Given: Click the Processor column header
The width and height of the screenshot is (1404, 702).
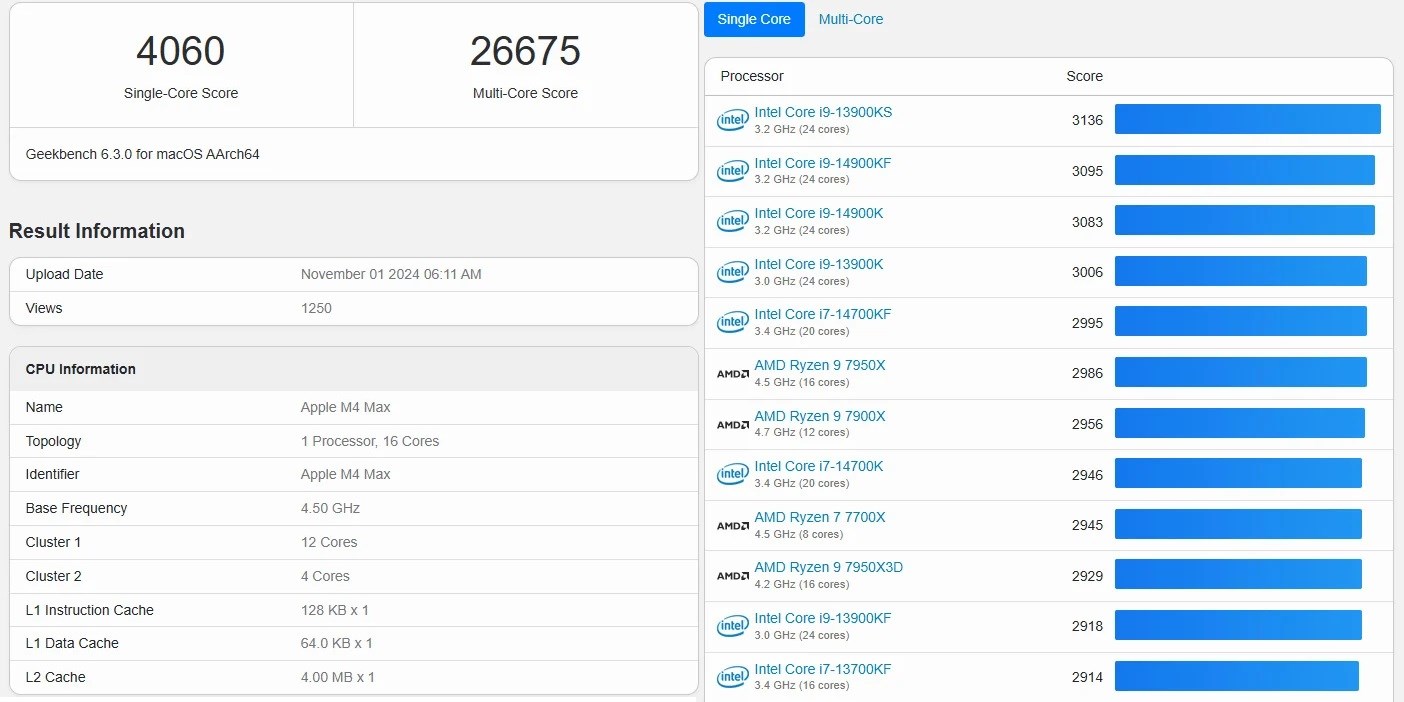Looking at the screenshot, I should [752, 76].
